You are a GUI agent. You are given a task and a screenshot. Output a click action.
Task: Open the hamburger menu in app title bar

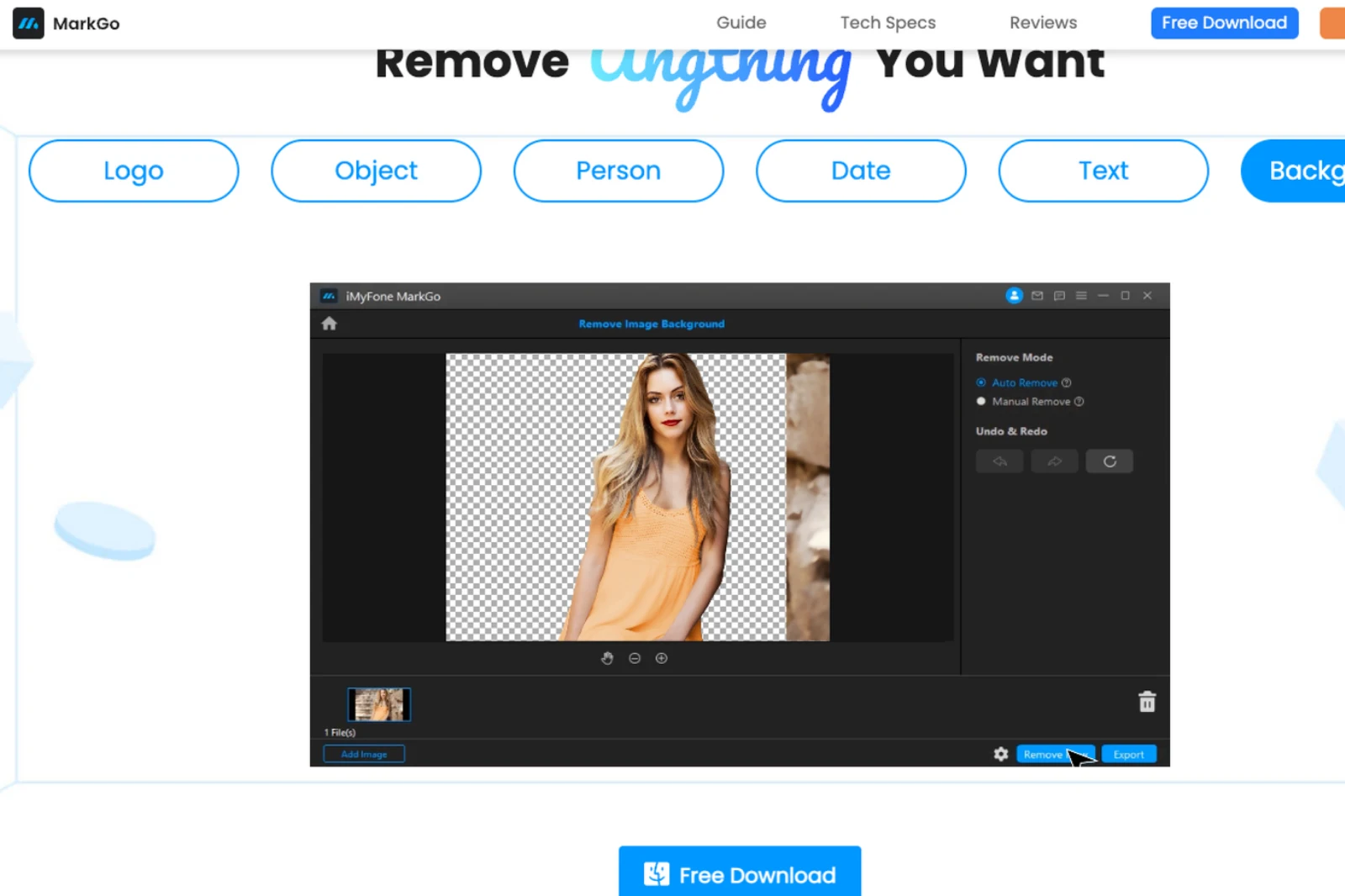(1081, 296)
